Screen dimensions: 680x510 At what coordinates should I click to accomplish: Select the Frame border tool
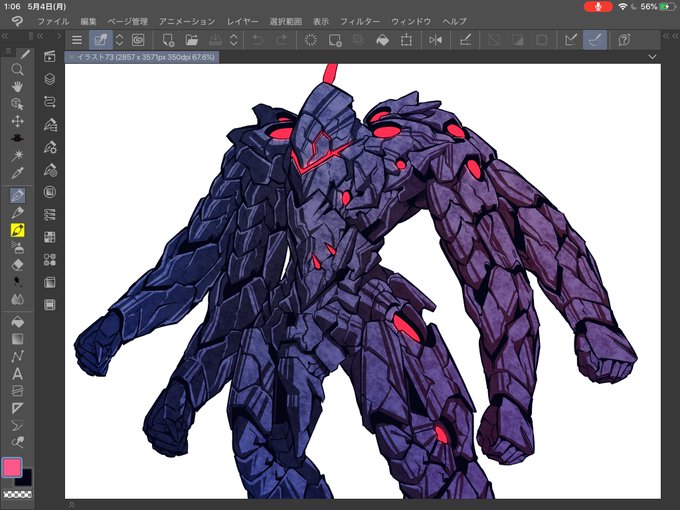(x=17, y=391)
